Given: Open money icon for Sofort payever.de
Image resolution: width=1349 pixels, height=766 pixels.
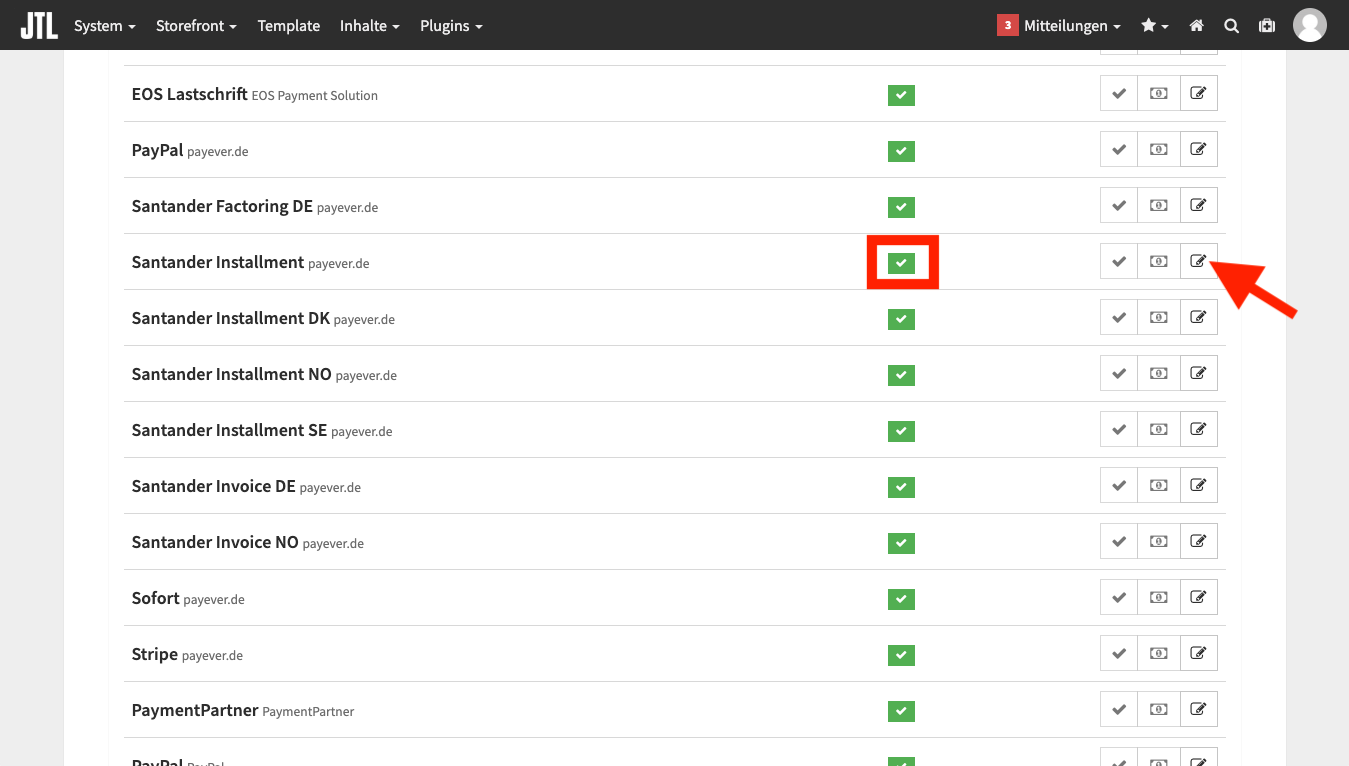Looking at the screenshot, I should click(1158, 597).
